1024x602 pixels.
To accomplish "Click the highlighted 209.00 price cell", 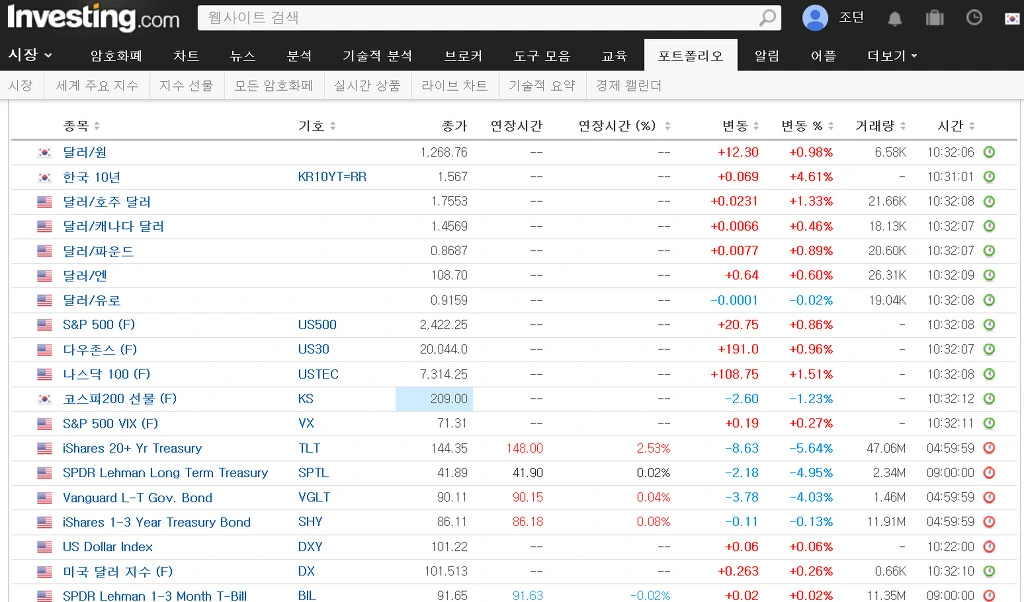I will point(434,399).
